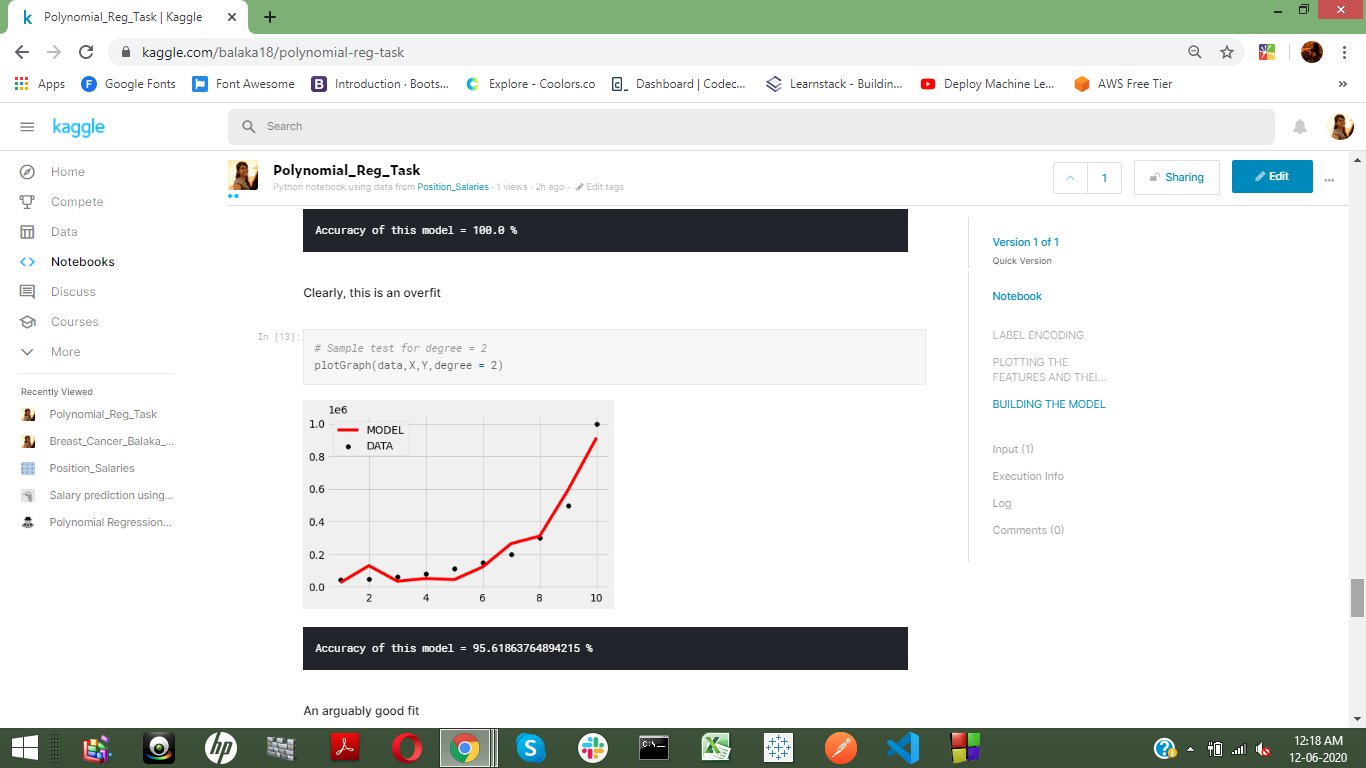Image resolution: width=1366 pixels, height=768 pixels.
Task: Open the Chrome zoom magnifier icon
Action: (x=1195, y=52)
